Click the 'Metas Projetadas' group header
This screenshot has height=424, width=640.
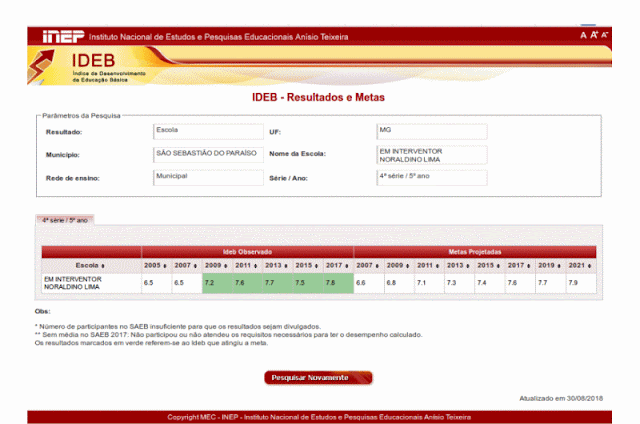coord(475,252)
